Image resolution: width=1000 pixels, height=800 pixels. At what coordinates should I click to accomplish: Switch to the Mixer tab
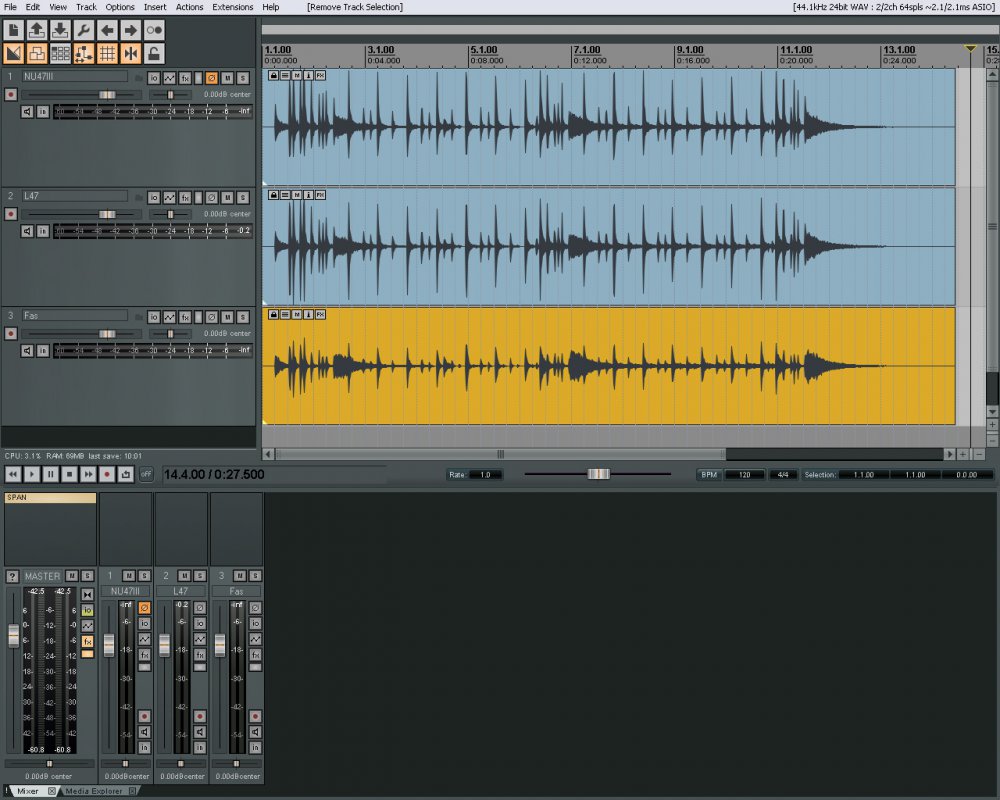click(x=31, y=791)
